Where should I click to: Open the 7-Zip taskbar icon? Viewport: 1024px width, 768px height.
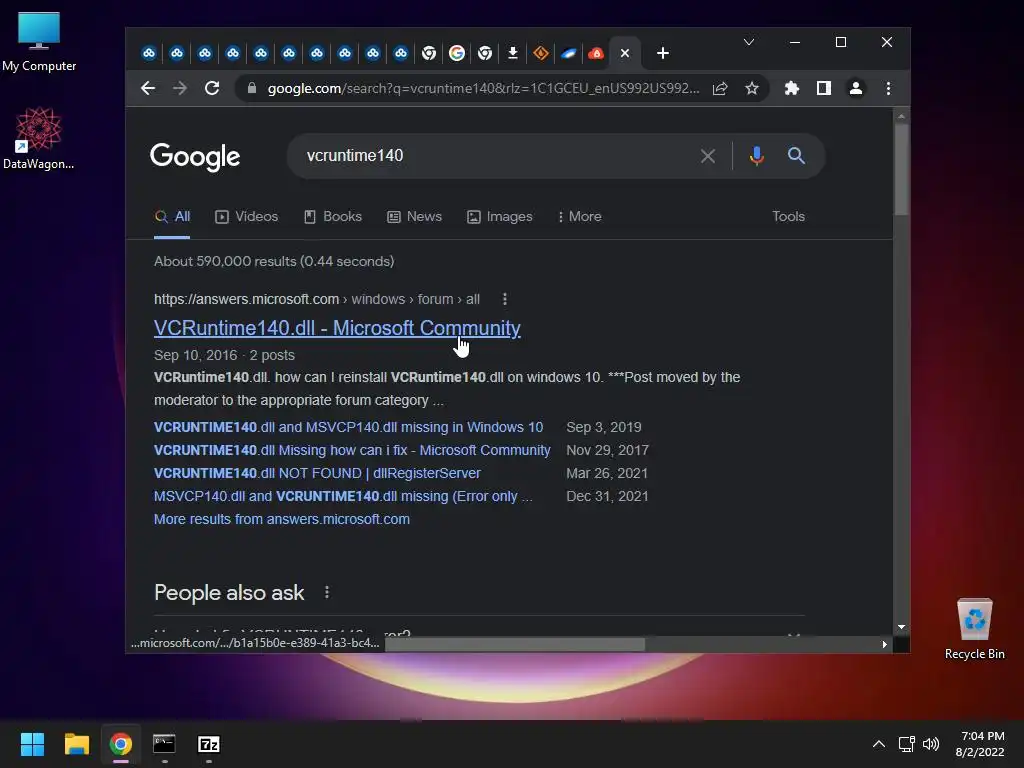point(209,744)
